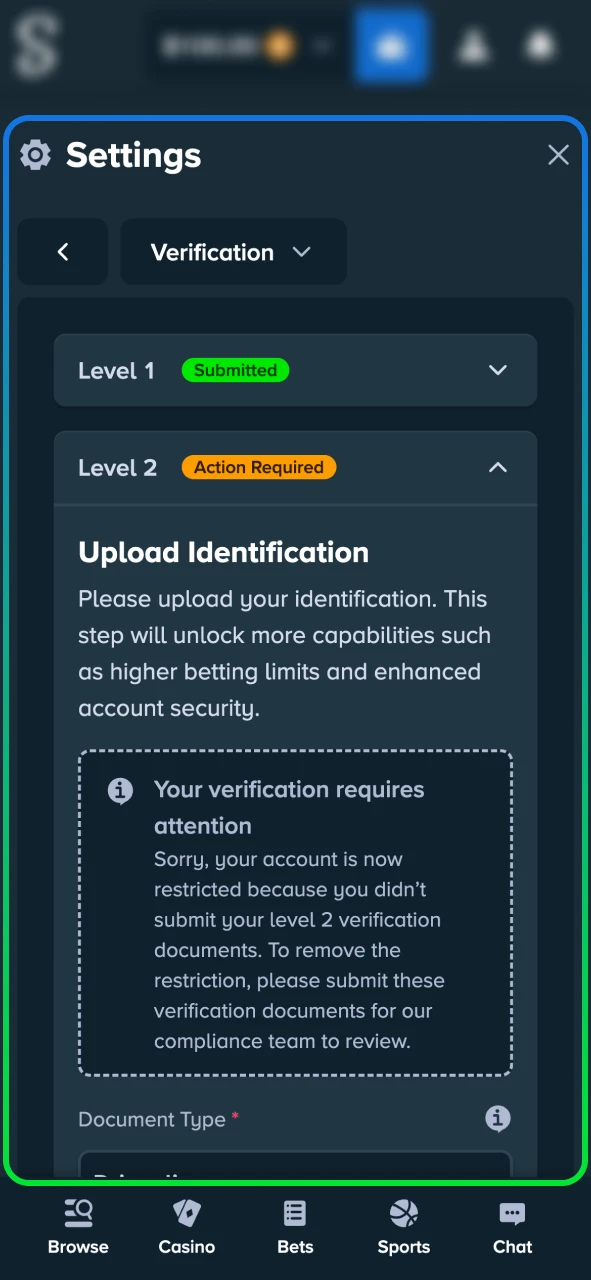Screen dimensions: 591x1280
Task: Open the Casino section from bottom navigation
Action: (186, 1225)
